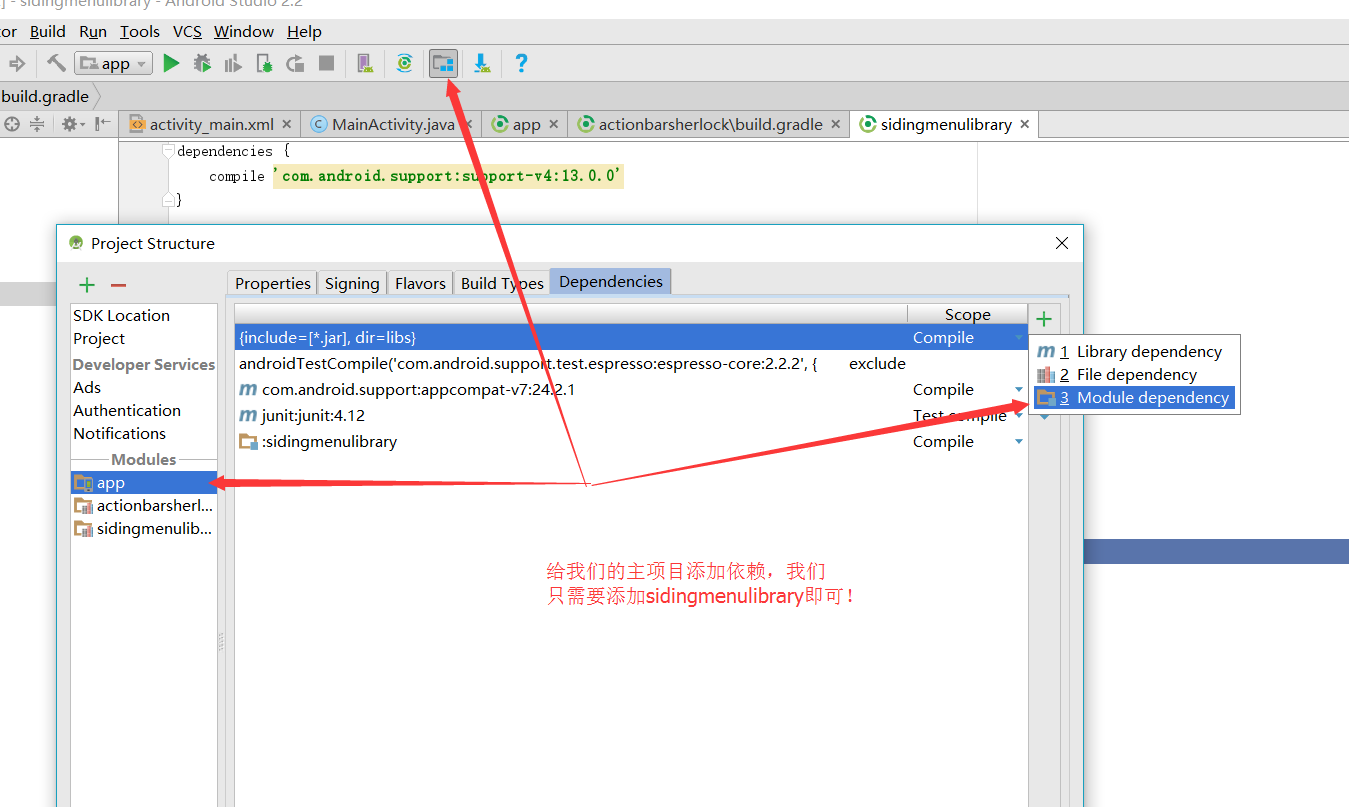Screen dimensions: 1349x807
Task: Click the Run with Coverage icon
Action: pyautogui.click(x=233, y=63)
